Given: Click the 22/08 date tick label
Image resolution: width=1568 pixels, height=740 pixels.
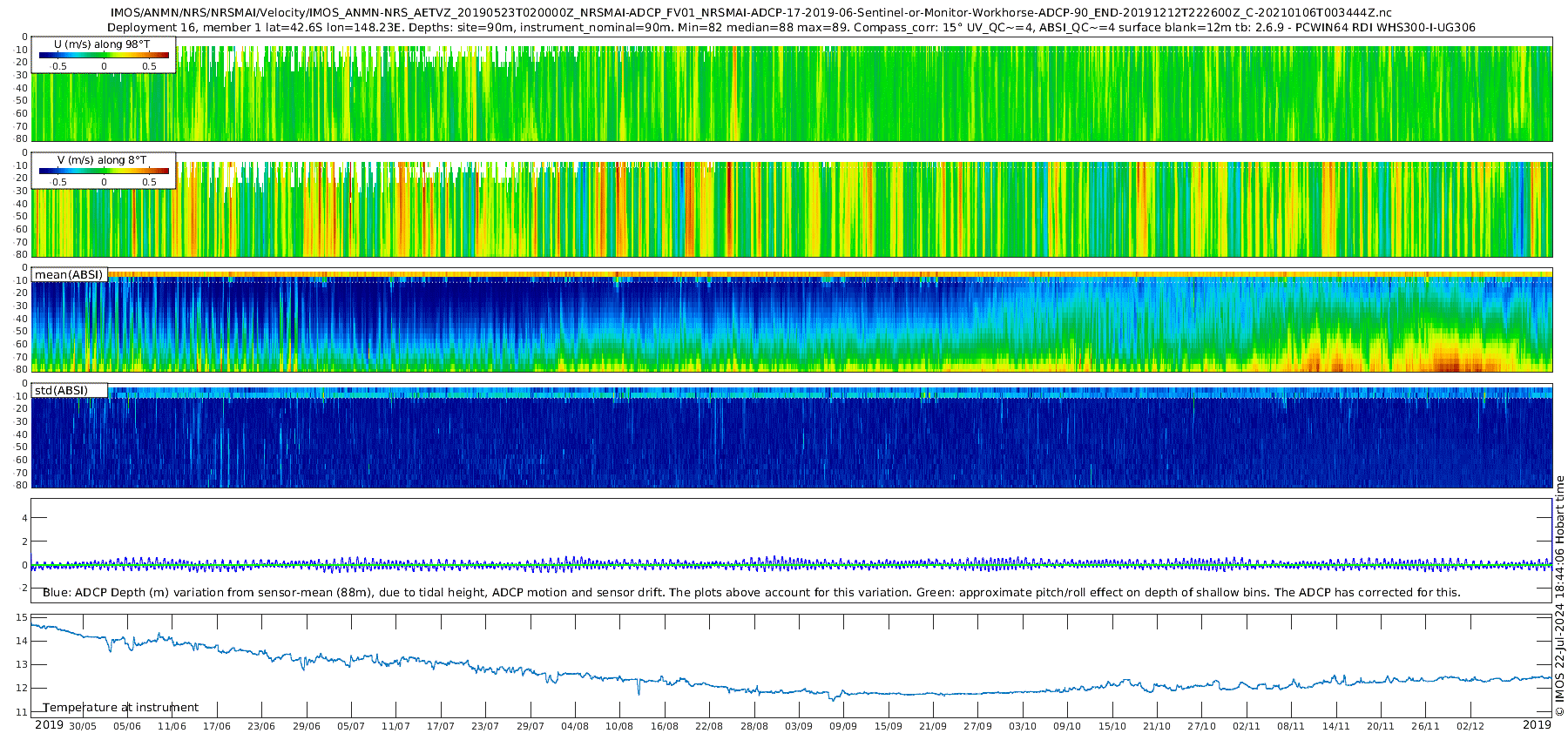Looking at the screenshot, I should tap(709, 726).
